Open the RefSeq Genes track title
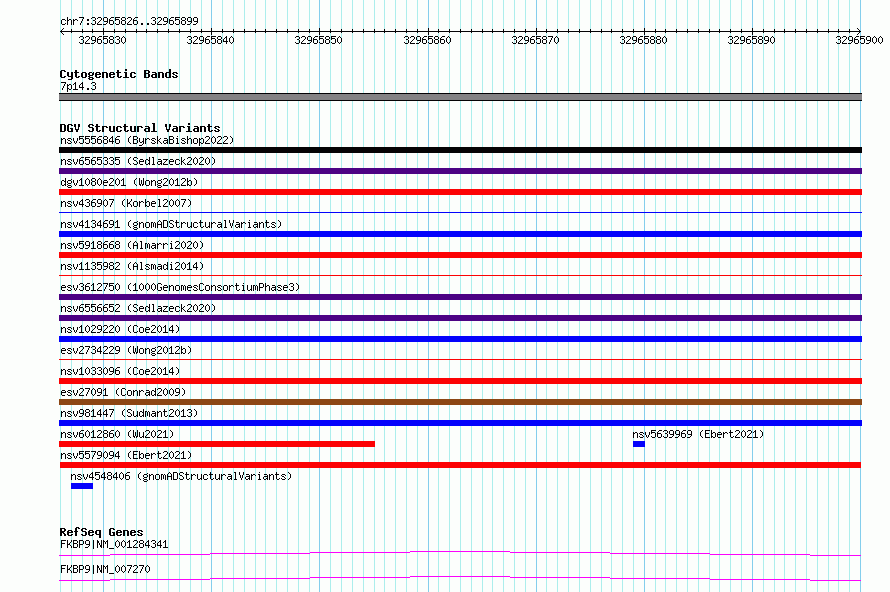890x592 pixels. click(101, 532)
